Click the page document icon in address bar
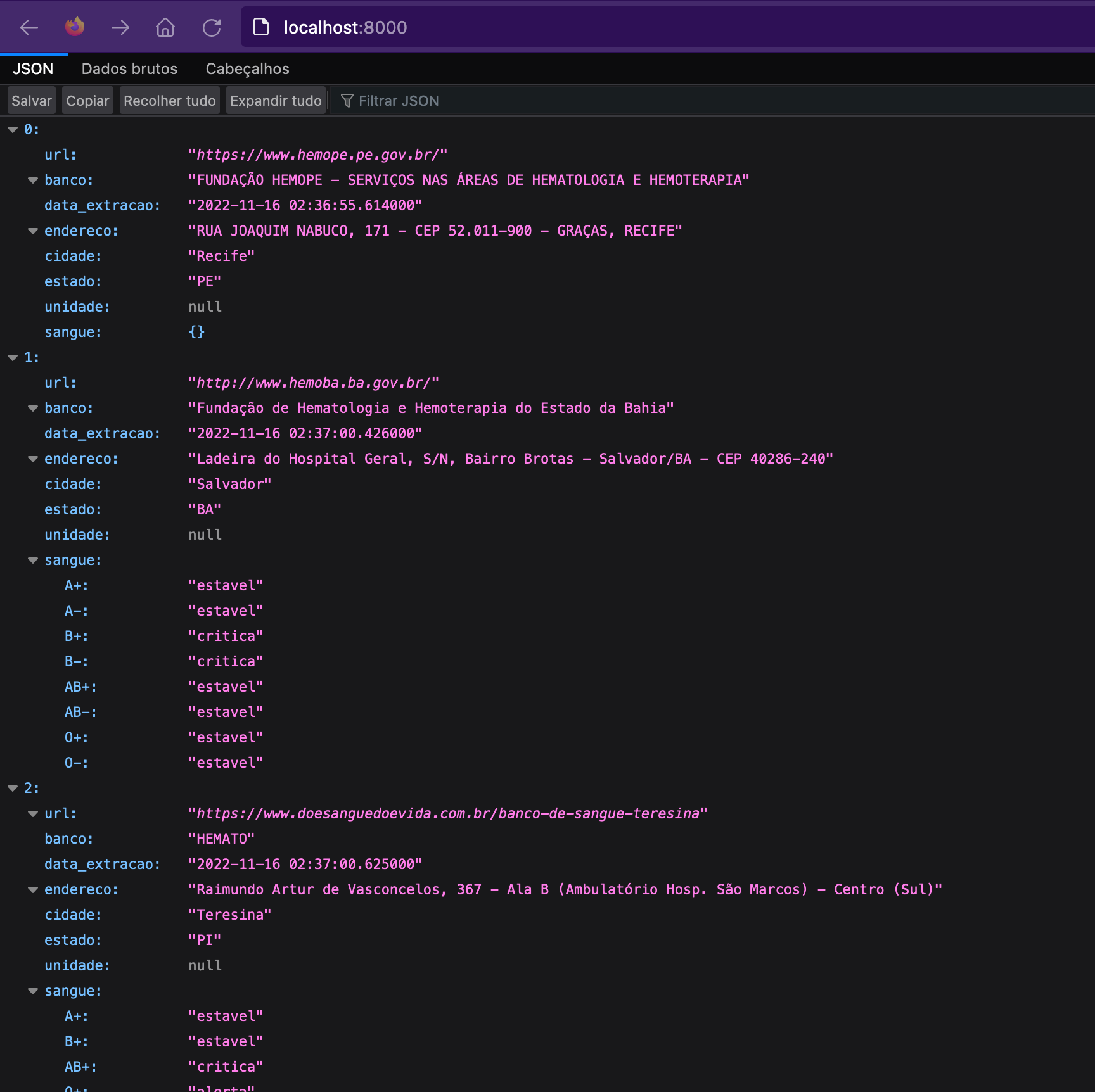Viewport: 1095px width, 1092px height. point(261,27)
